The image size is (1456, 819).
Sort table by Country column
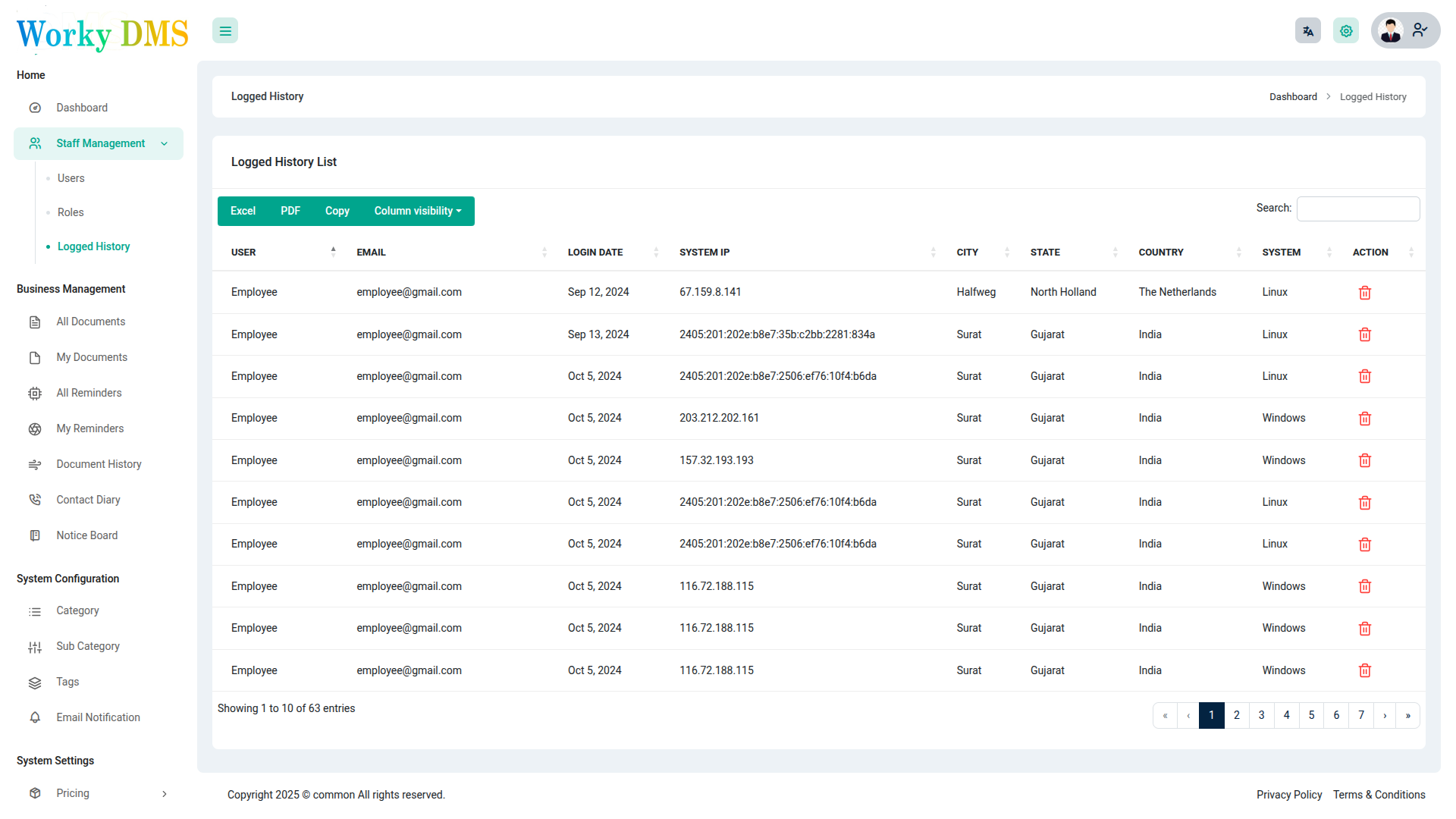pos(1160,253)
